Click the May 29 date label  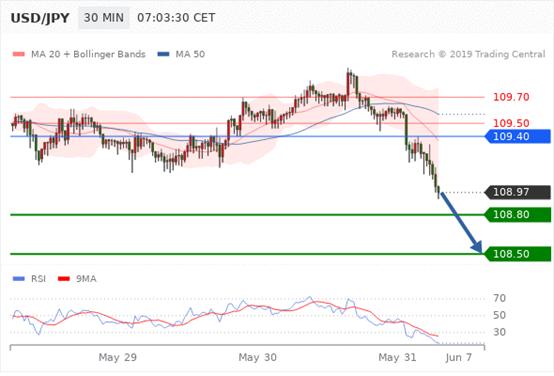click(118, 357)
